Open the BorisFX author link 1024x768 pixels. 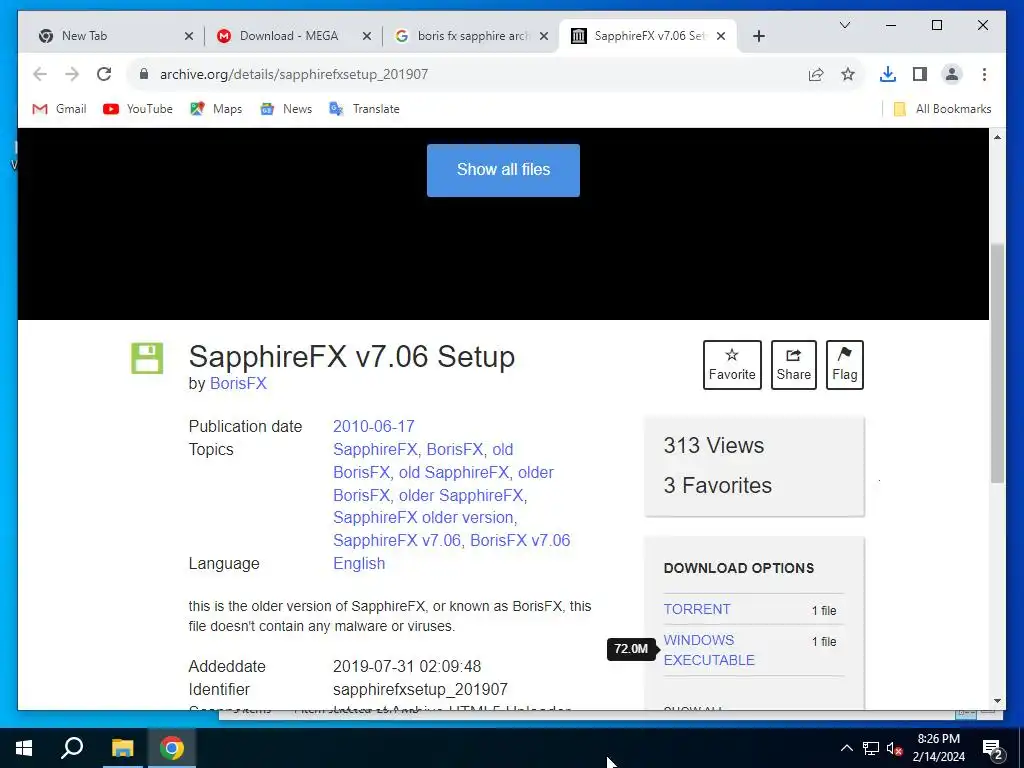coord(238,383)
